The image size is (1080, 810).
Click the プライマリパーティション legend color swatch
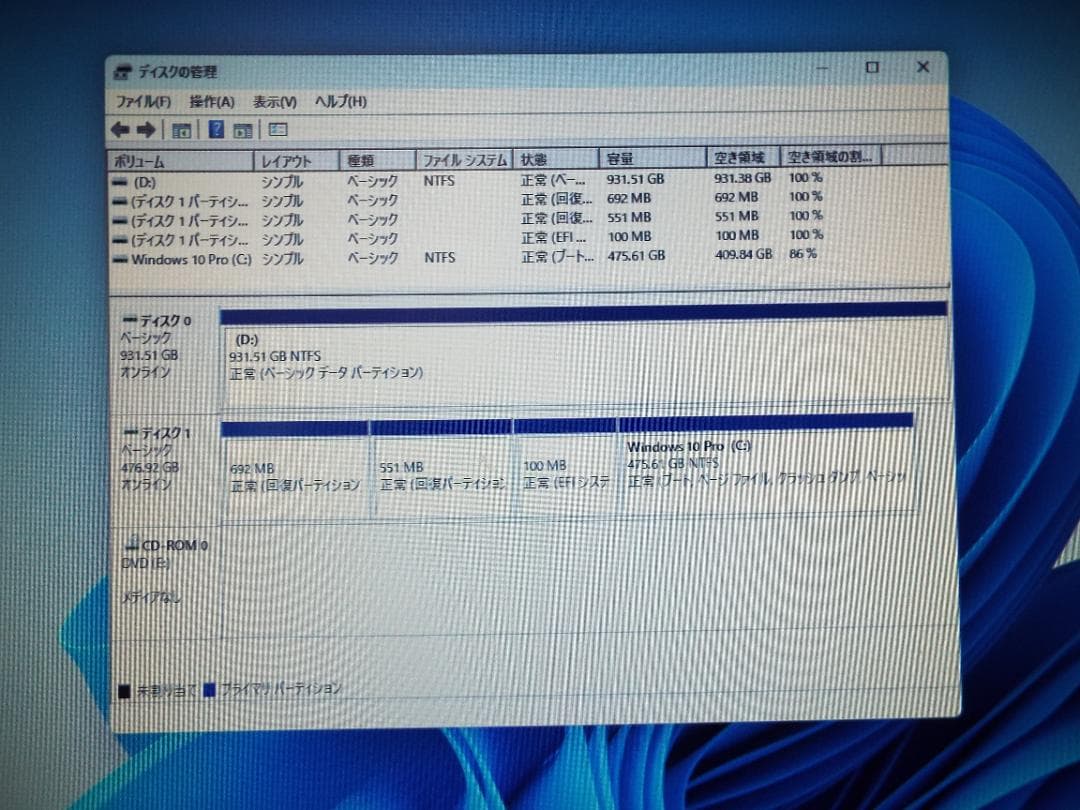(x=209, y=688)
